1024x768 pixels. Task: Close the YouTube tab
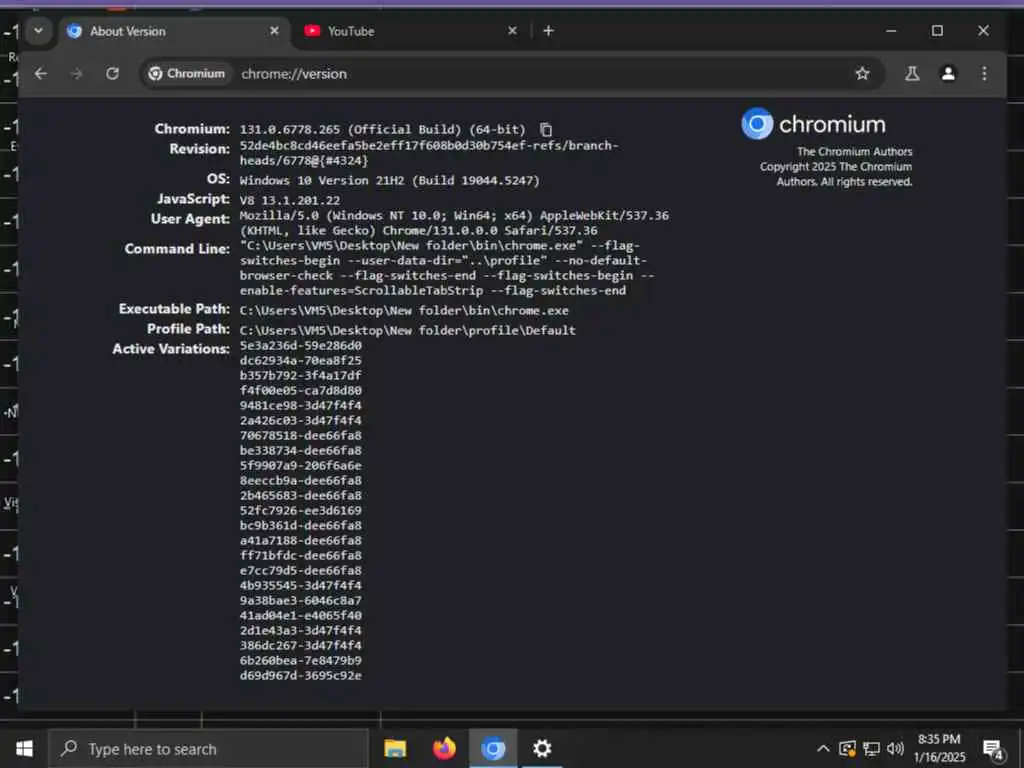click(513, 31)
